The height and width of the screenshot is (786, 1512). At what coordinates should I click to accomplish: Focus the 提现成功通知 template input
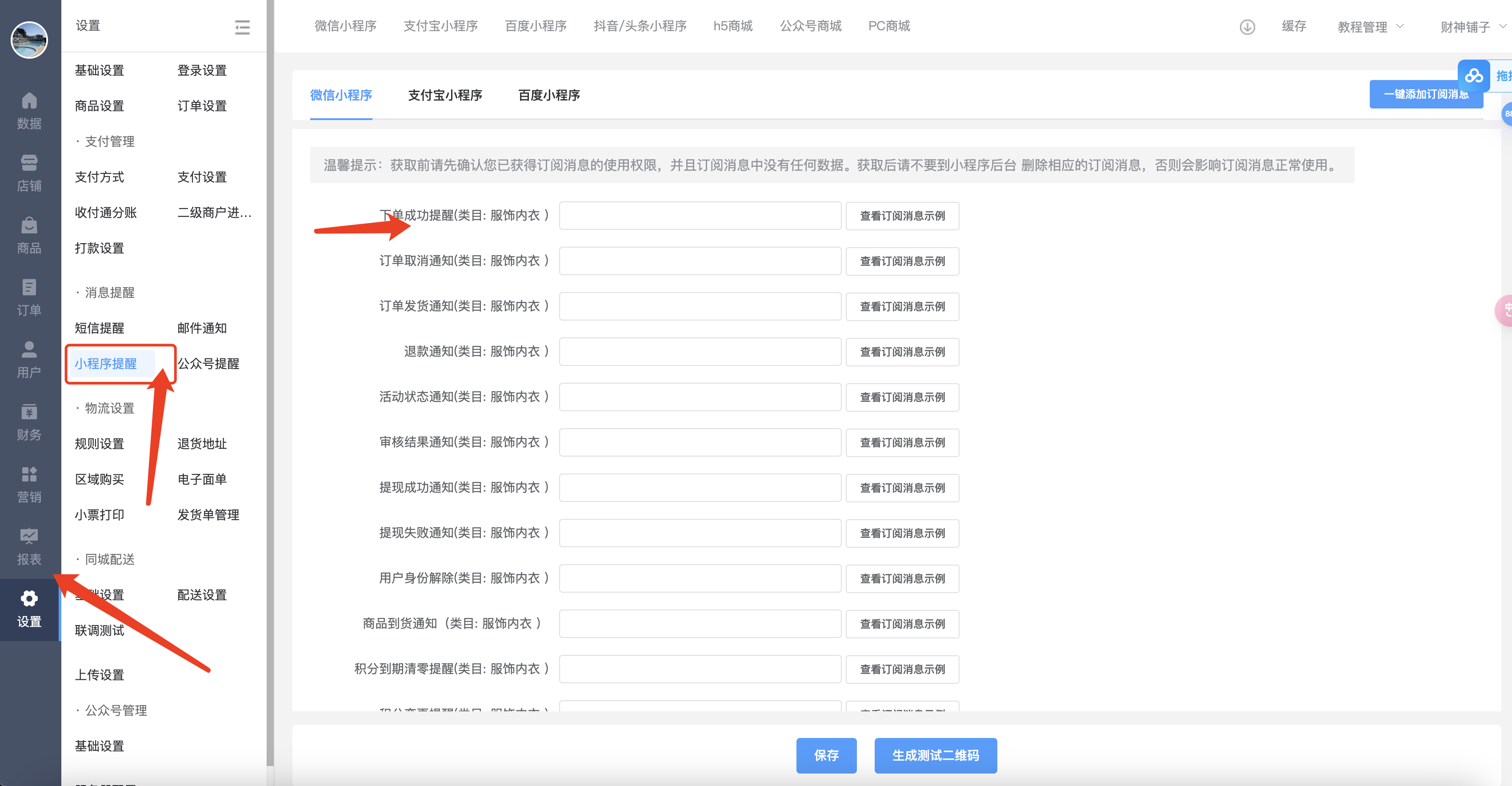700,488
